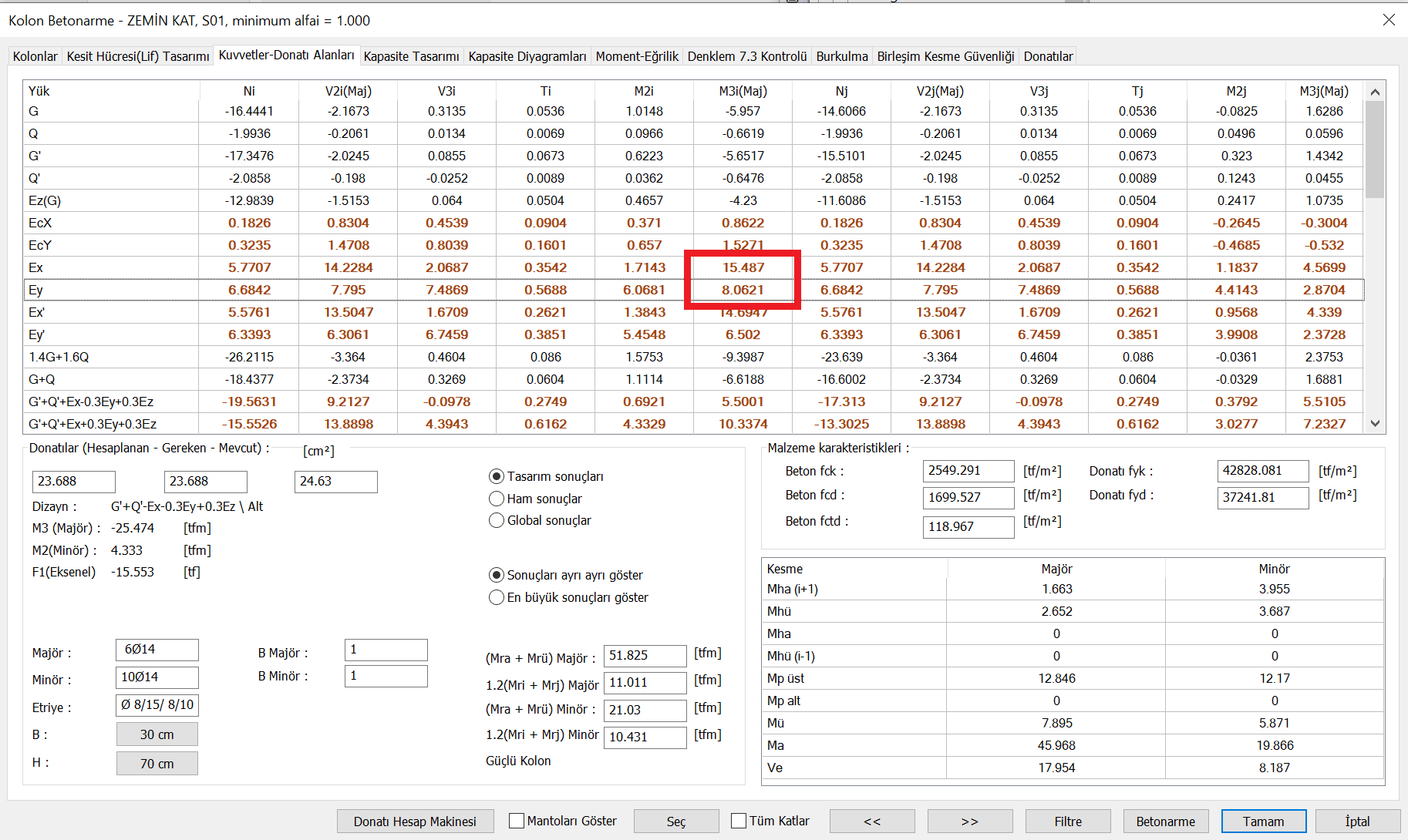Image resolution: width=1408 pixels, height=840 pixels.
Task: Click the Mevcut reinforcement area field 24.63
Action: tap(336, 482)
